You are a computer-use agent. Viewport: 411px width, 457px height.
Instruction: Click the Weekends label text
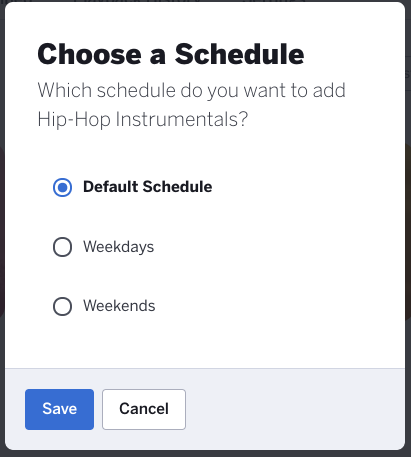(119, 306)
